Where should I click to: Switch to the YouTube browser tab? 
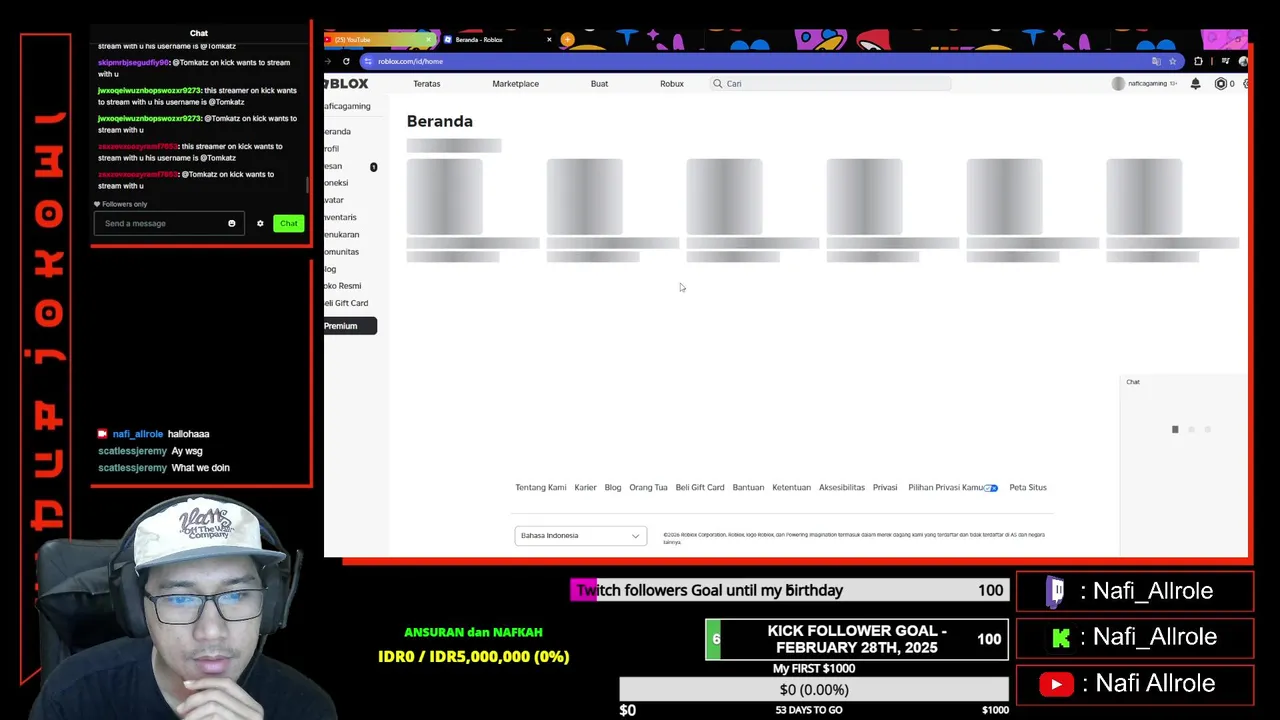pos(380,40)
